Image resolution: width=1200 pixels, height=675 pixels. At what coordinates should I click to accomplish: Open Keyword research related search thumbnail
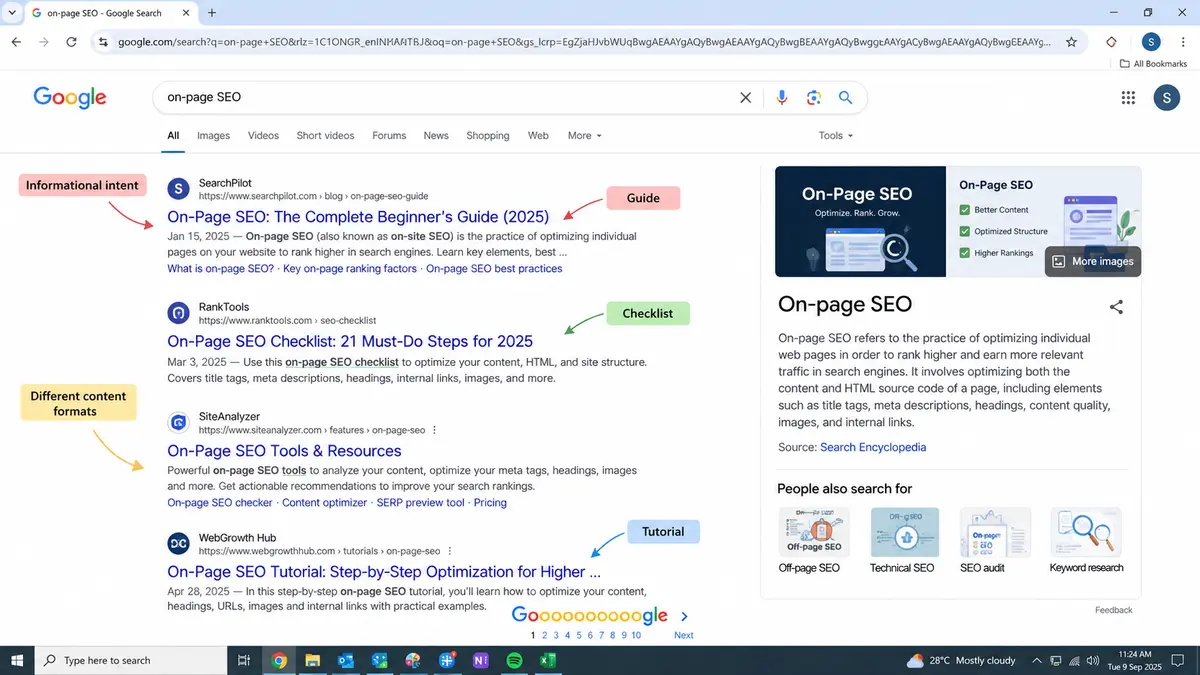pyautogui.click(x=1086, y=532)
